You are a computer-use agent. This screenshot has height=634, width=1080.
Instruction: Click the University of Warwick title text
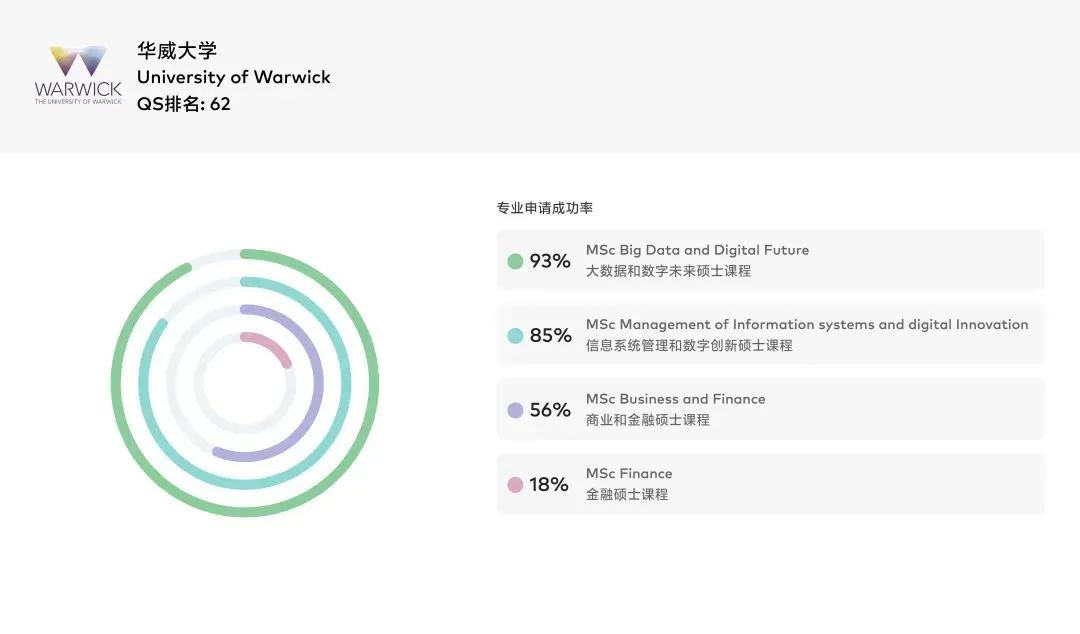(233, 77)
